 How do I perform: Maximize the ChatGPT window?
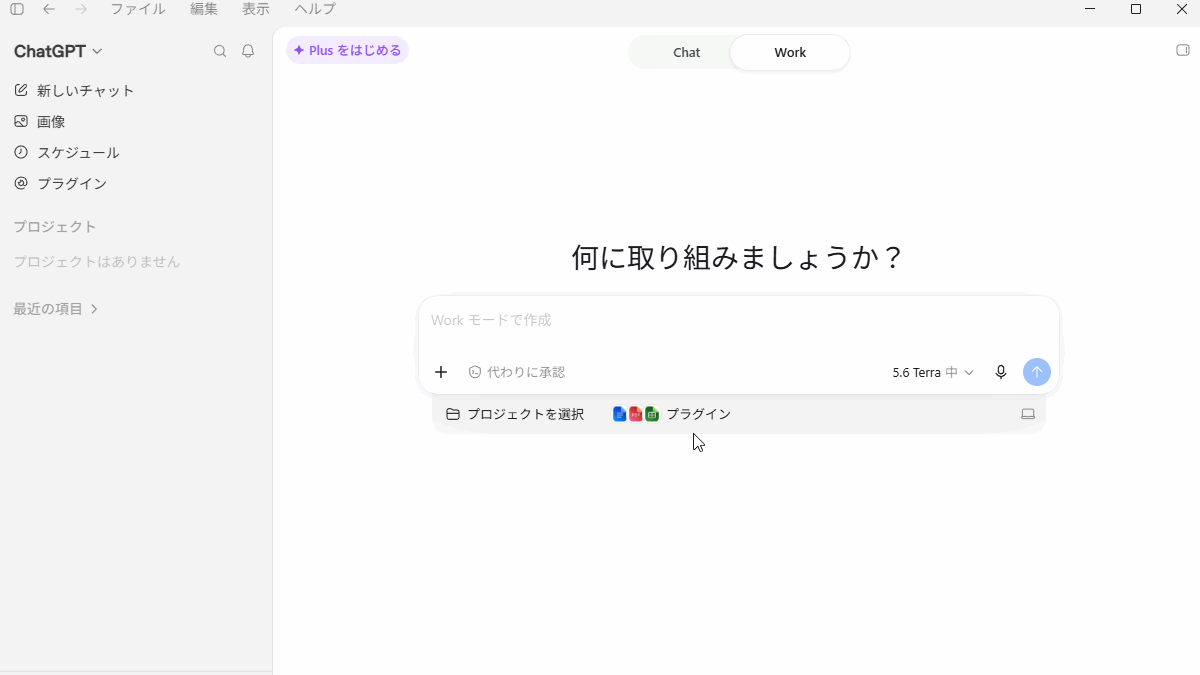pos(1136,9)
